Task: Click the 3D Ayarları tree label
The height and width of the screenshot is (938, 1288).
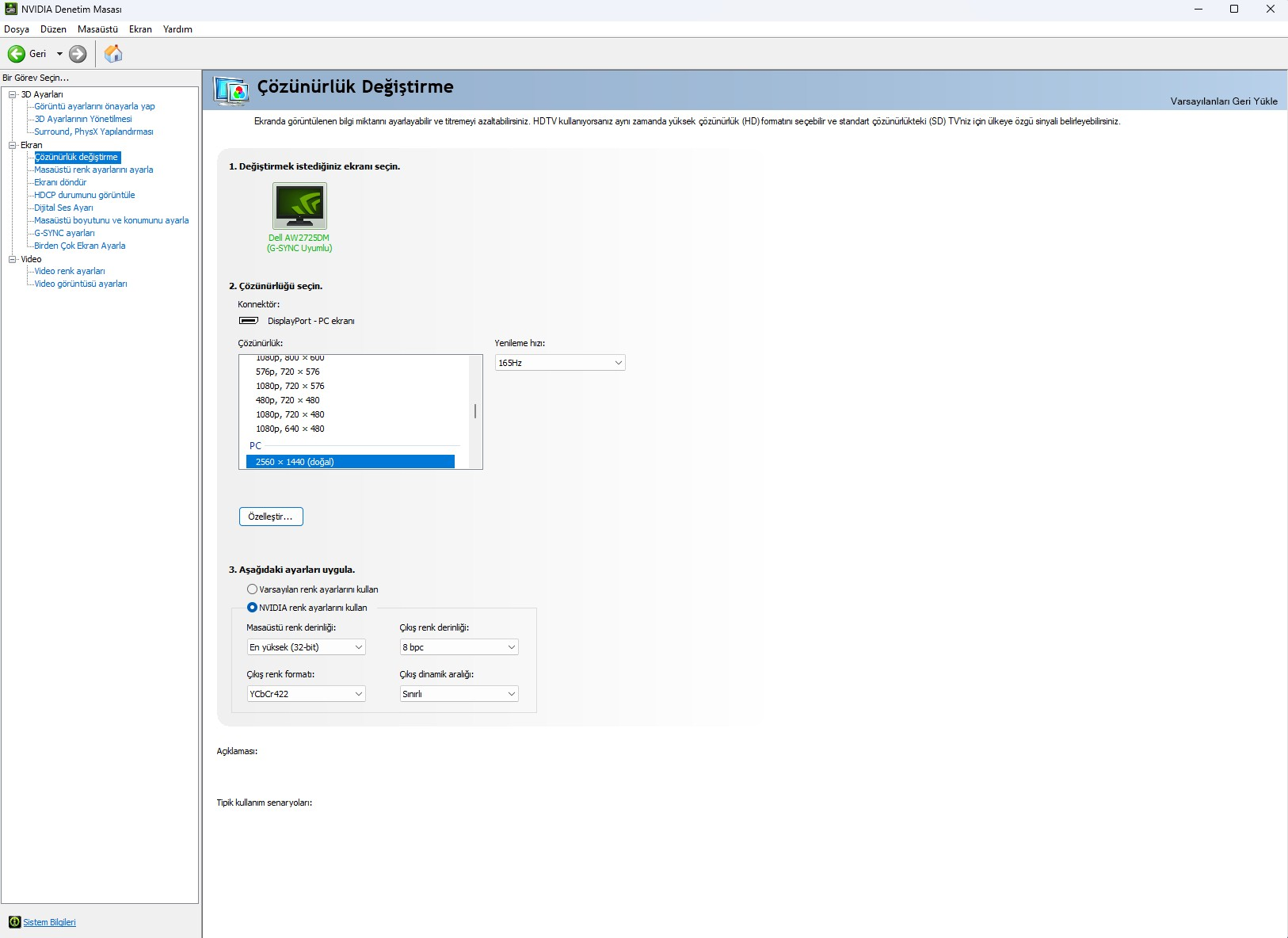Action: (42, 94)
